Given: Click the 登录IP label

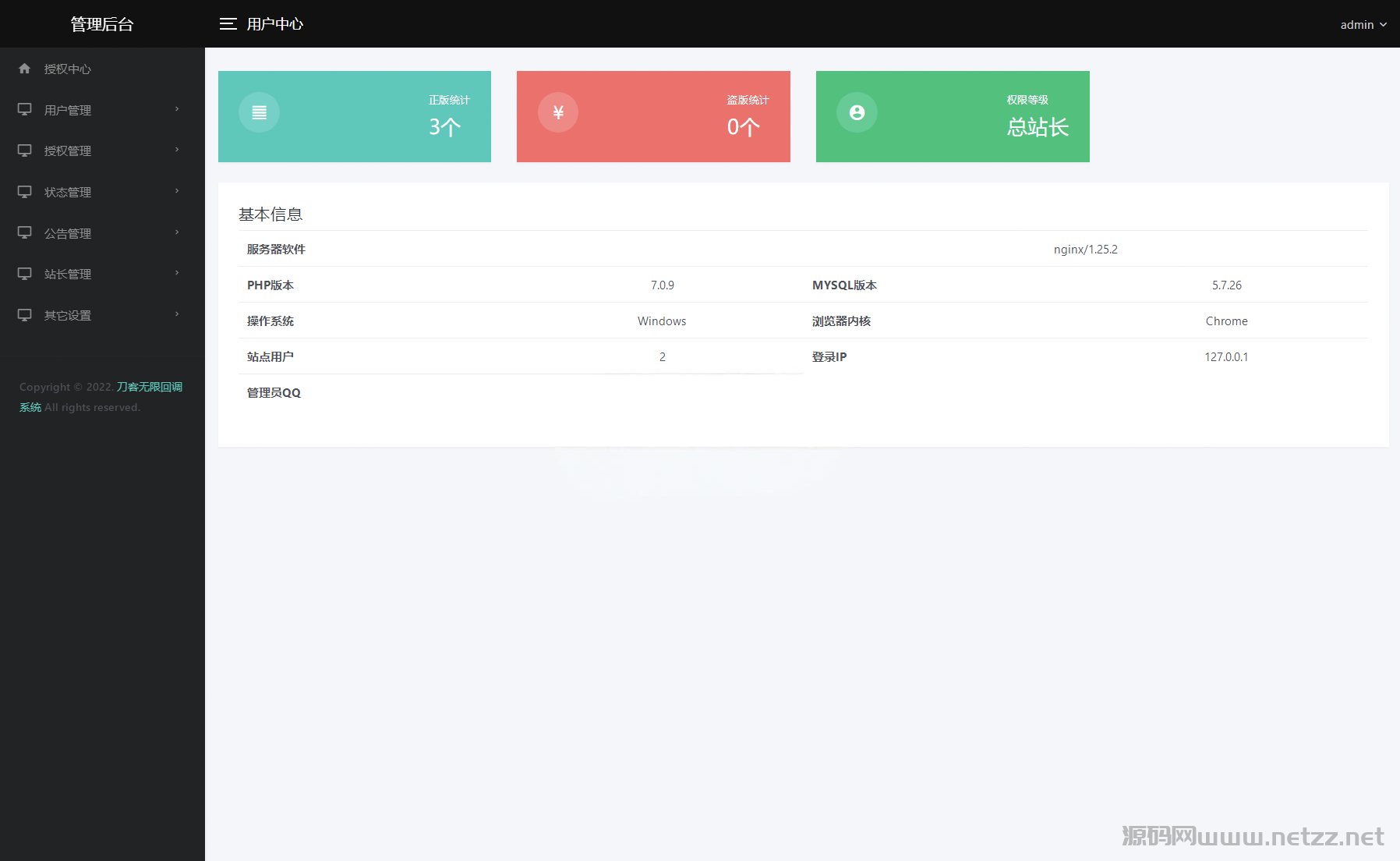Looking at the screenshot, I should [829, 357].
